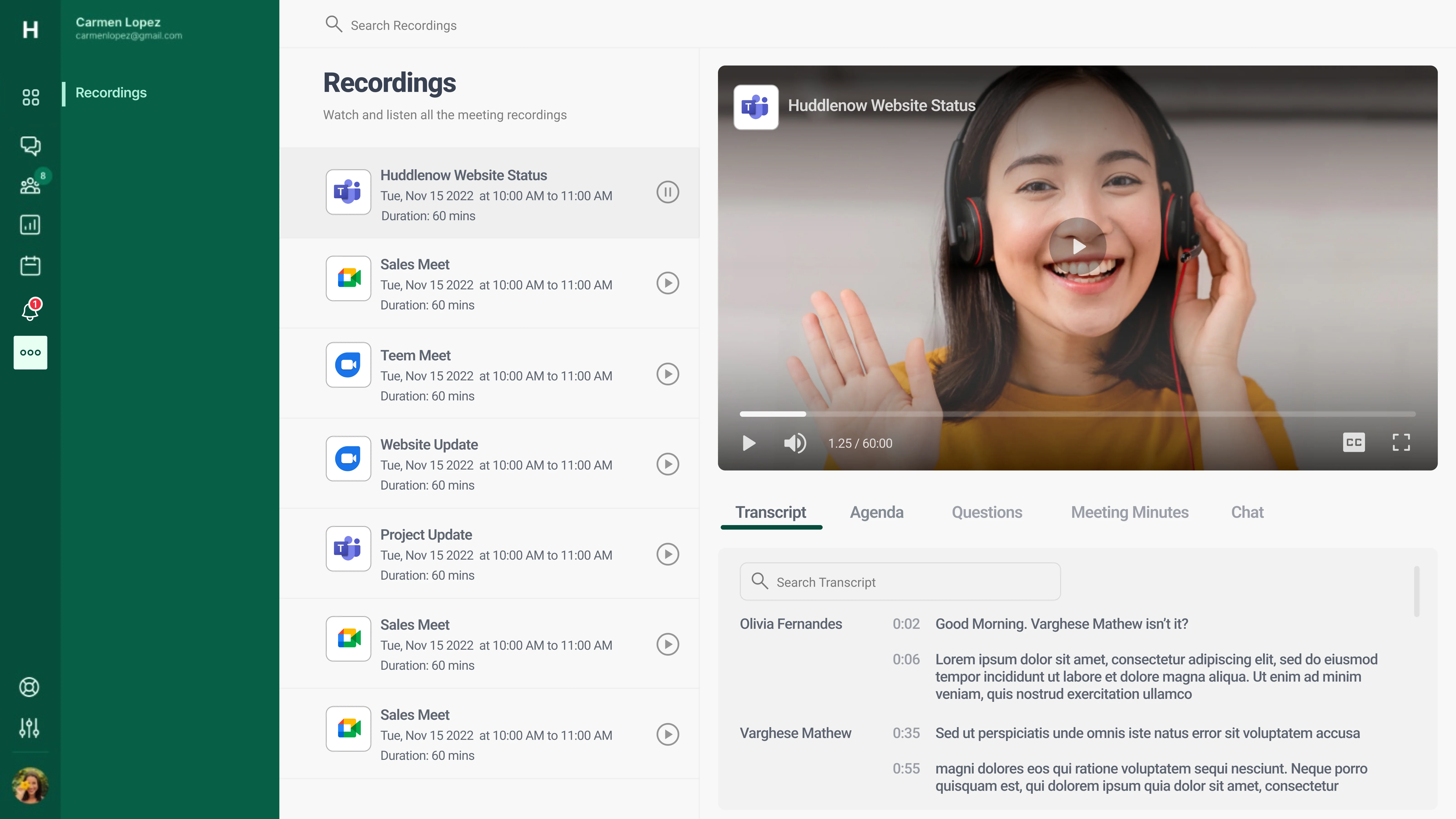Select the active more-options icon in sidebar

(30, 352)
